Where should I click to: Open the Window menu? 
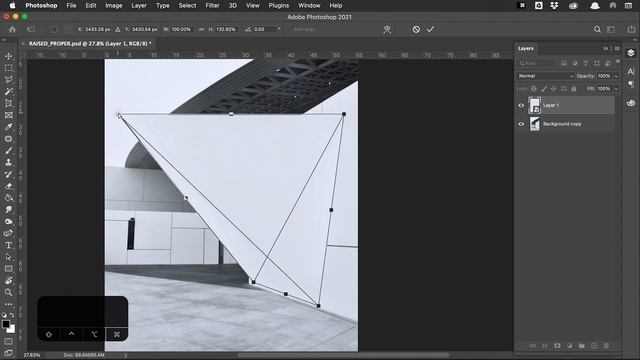click(x=309, y=5)
